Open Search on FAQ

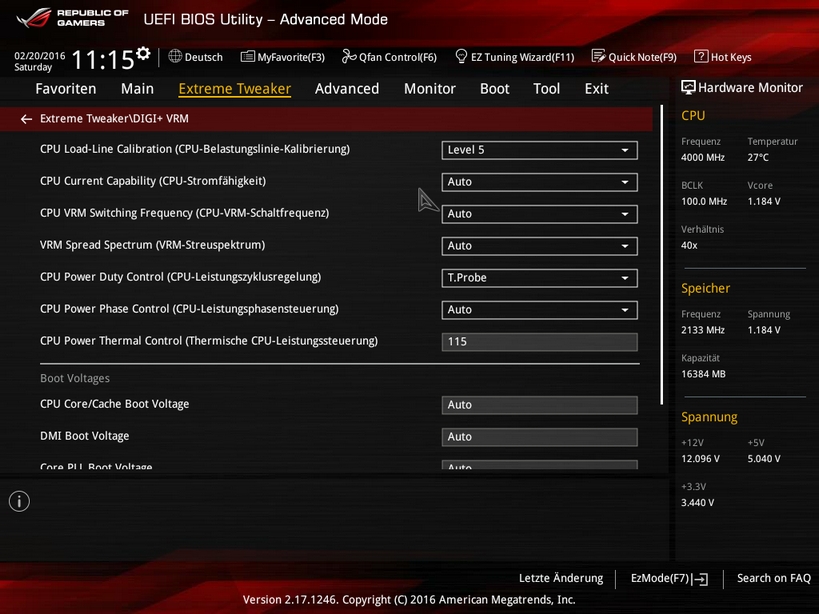point(774,578)
